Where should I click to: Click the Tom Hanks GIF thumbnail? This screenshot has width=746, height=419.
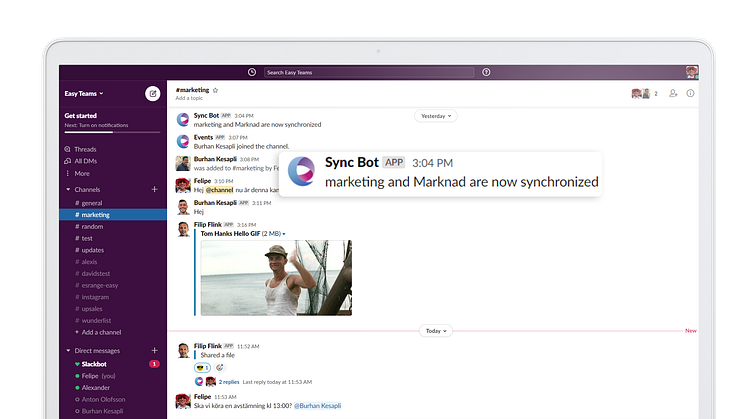[x=276, y=278]
